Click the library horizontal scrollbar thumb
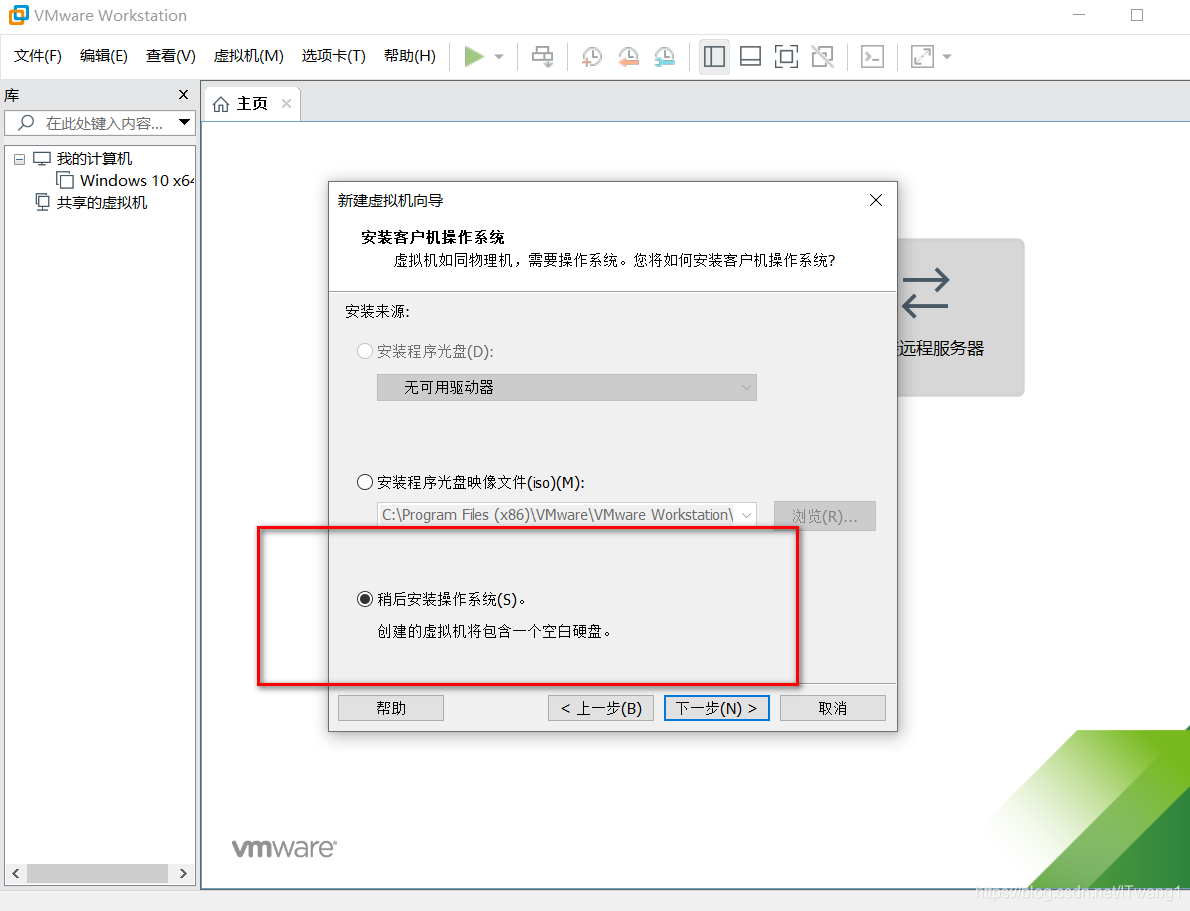 pyautogui.click(x=97, y=873)
